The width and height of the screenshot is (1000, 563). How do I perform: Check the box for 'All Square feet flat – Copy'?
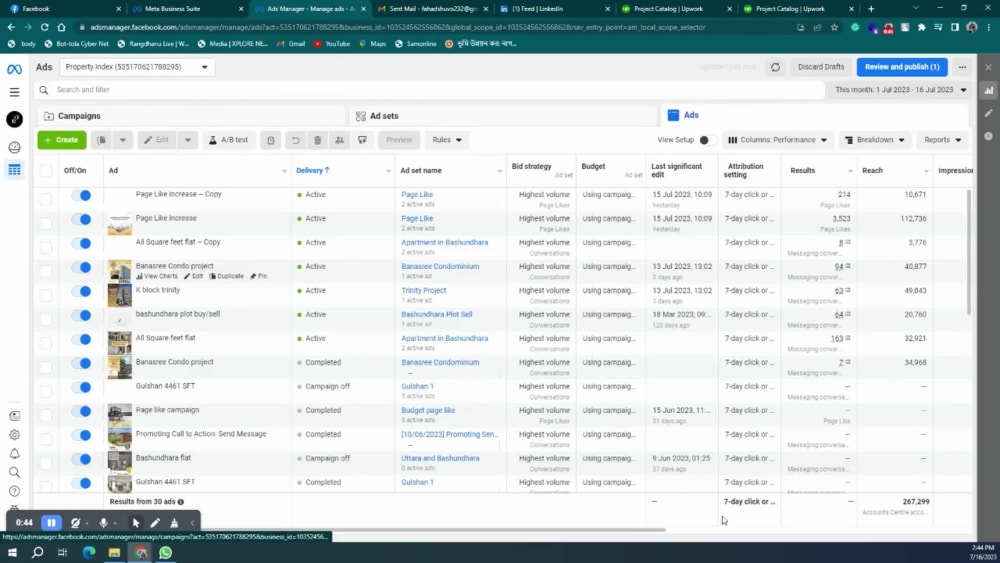pos(45,247)
